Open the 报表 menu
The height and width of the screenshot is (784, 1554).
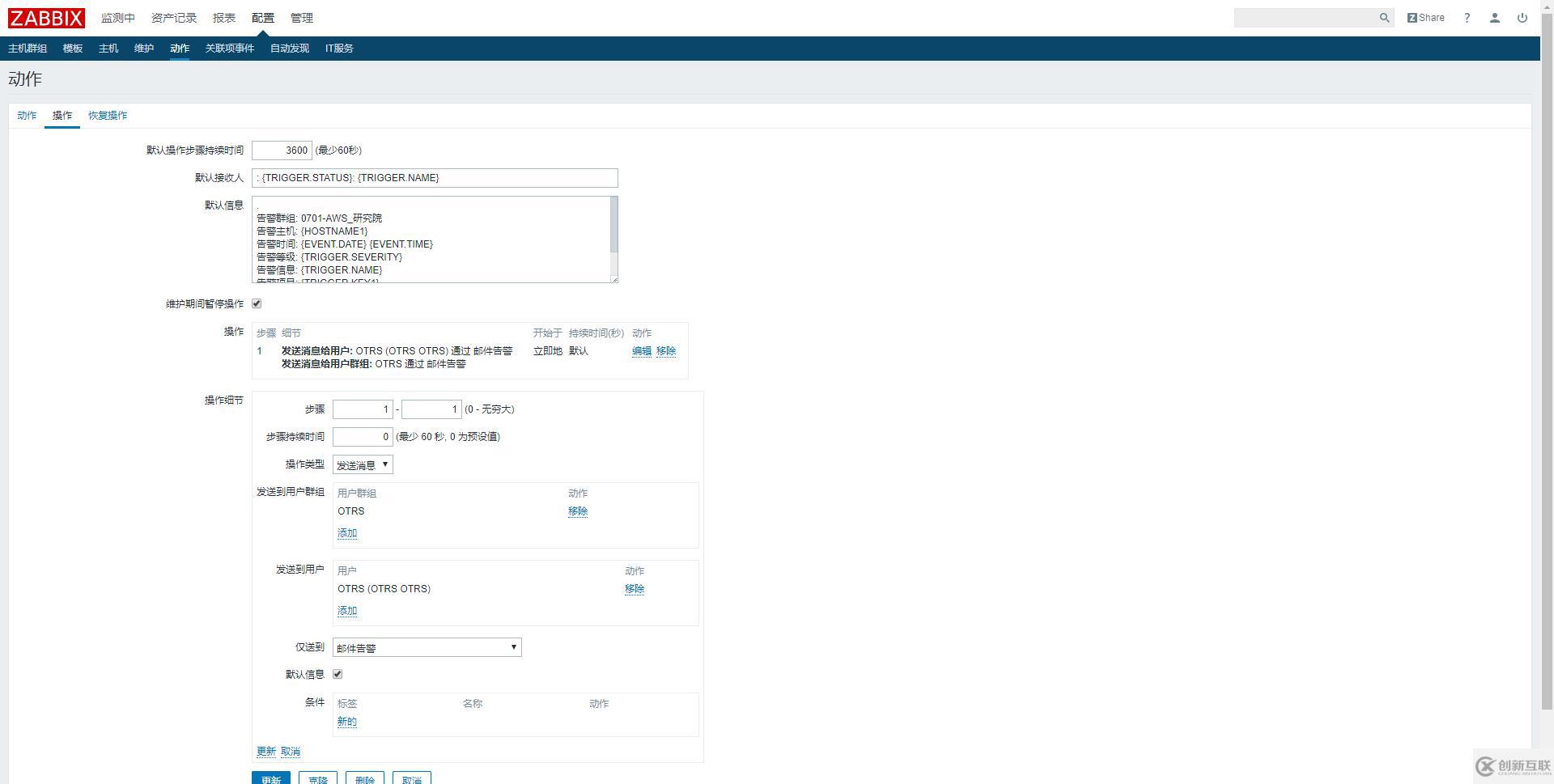click(x=224, y=18)
